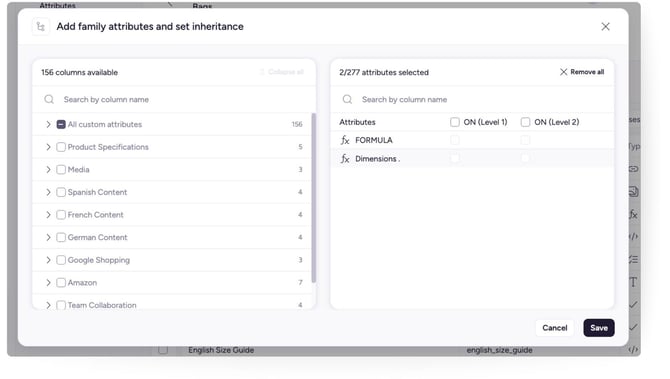This screenshot has width=670, height=379.
Task: Toggle Level 1 inheritance for FORMULA
Action: tap(455, 140)
